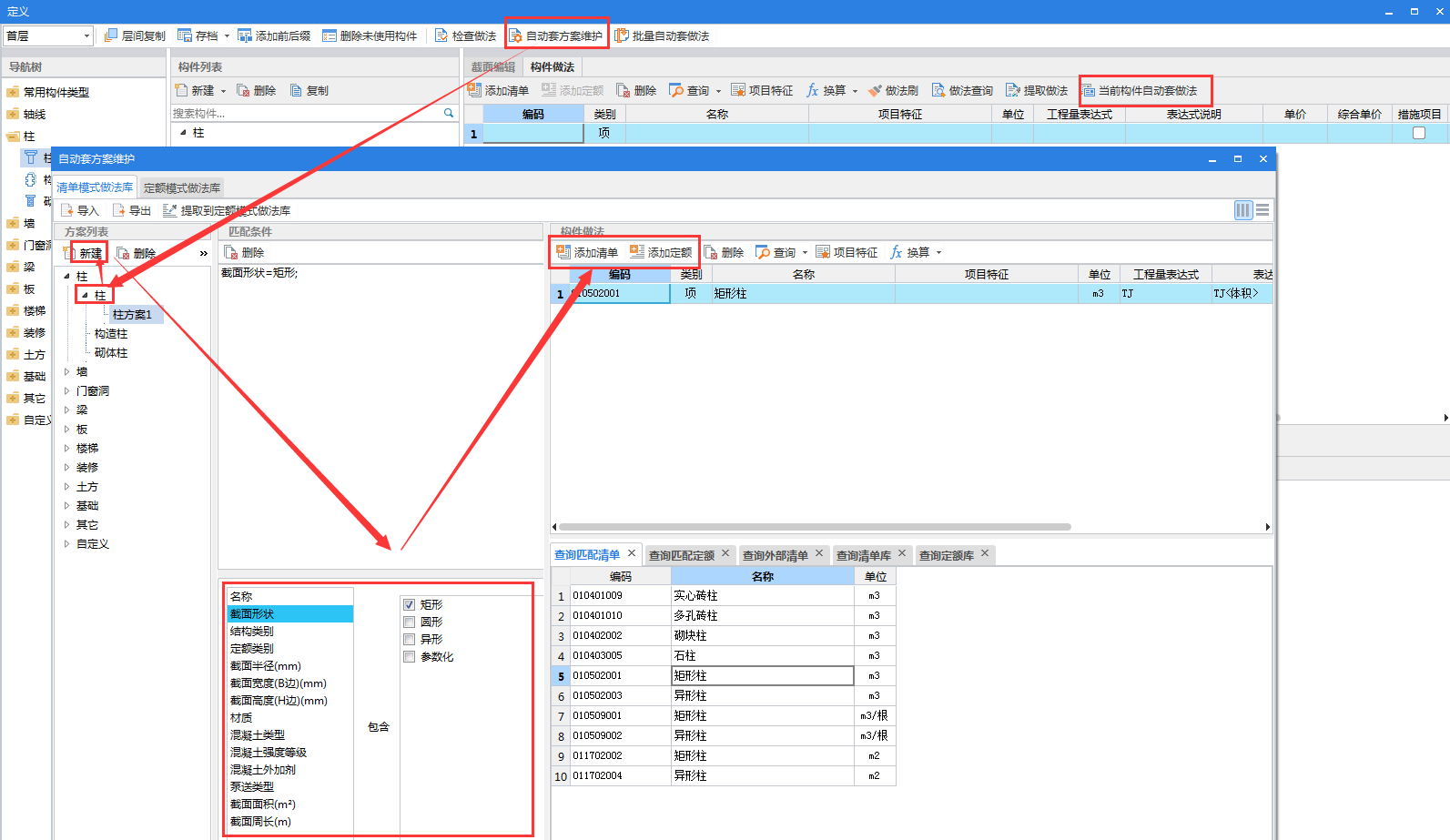Image resolution: width=1450 pixels, height=840 pixels.
Task: Switch to column layout view icon
Action: (x=1243, y=210)
